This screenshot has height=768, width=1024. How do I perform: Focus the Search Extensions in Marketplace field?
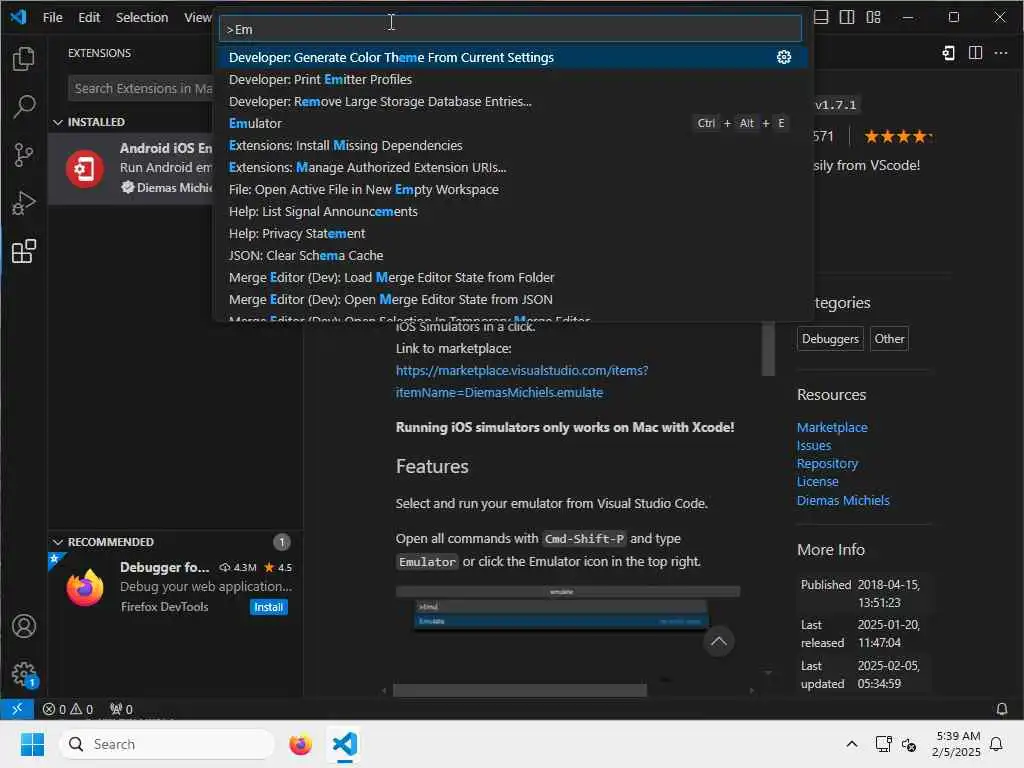[140, 88]
